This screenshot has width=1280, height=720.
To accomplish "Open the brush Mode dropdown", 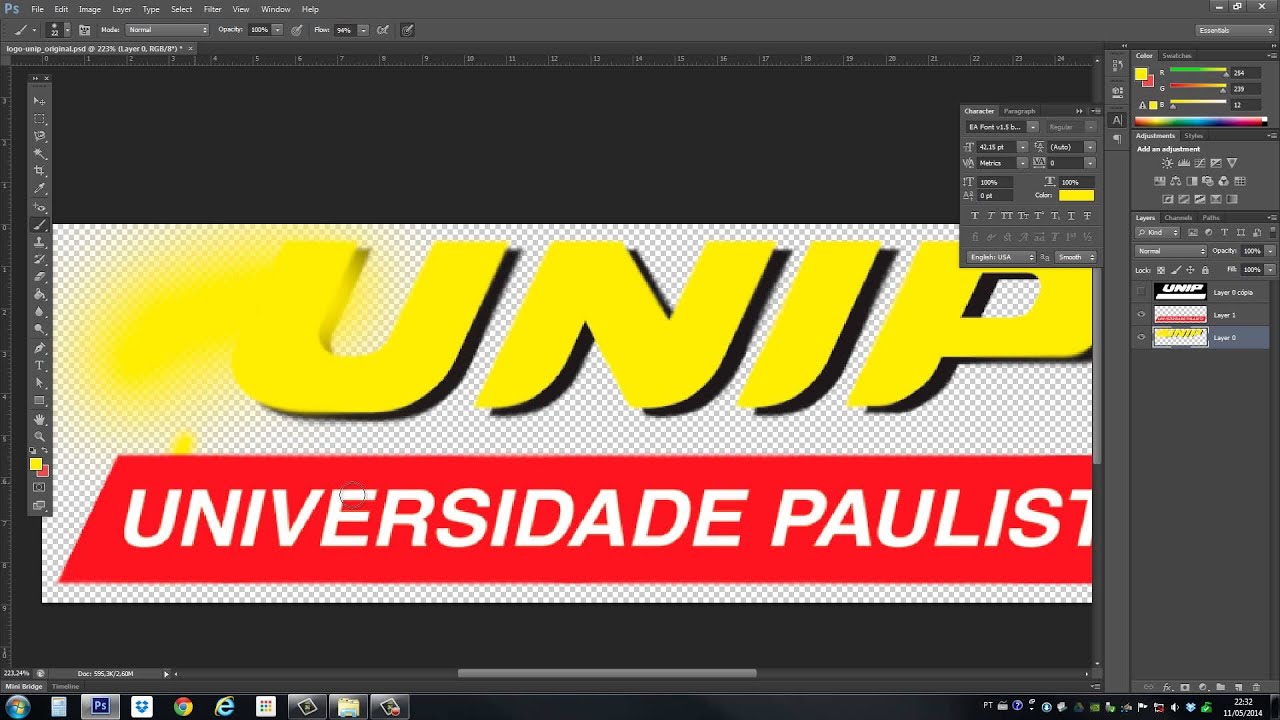I will 168,30.
